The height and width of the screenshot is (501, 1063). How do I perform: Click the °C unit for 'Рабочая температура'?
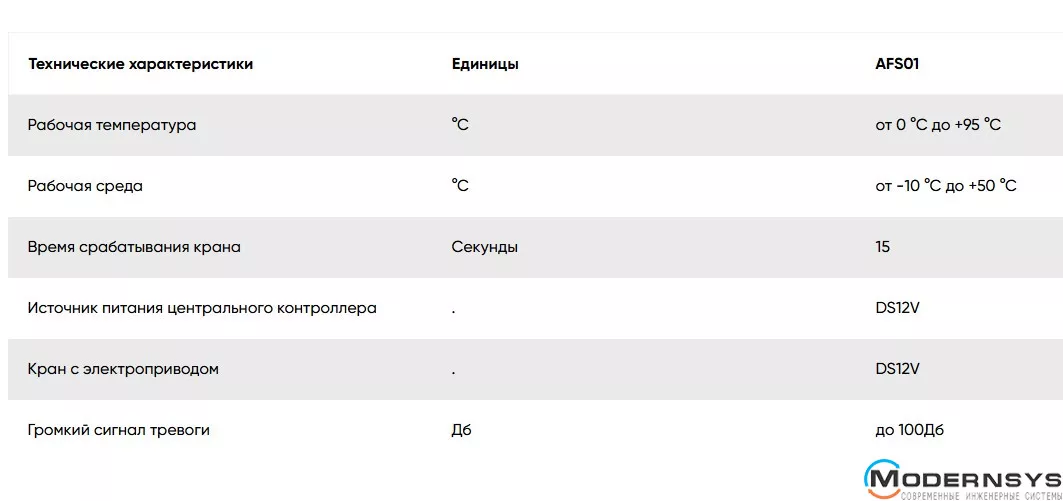pyautogui.click(x=460, y=125)
